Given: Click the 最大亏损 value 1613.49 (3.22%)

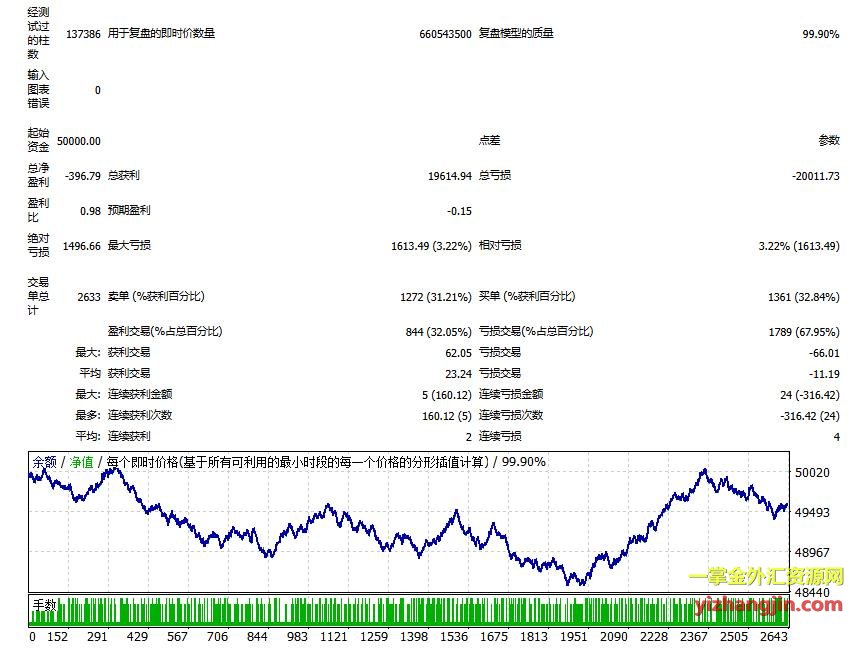Looking at the screenshot, I should 431,246.
